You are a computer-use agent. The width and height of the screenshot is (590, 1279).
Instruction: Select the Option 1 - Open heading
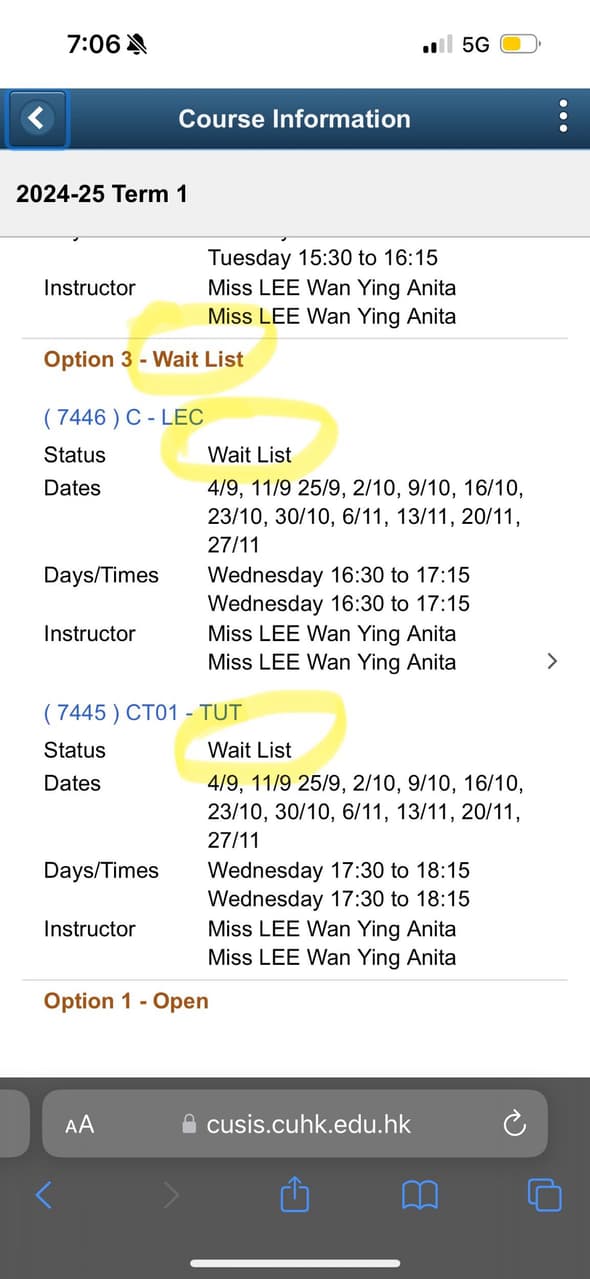(x=125, y=1000)
